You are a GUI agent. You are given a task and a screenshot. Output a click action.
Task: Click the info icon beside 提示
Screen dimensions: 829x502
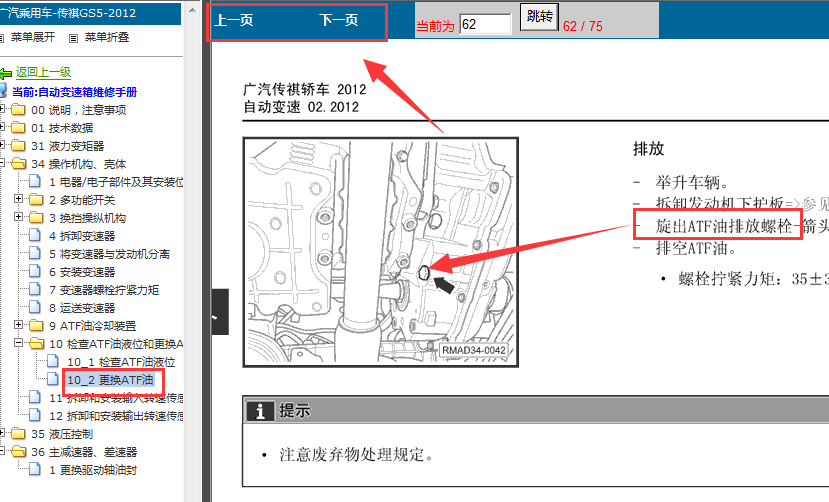click(260, 411)
